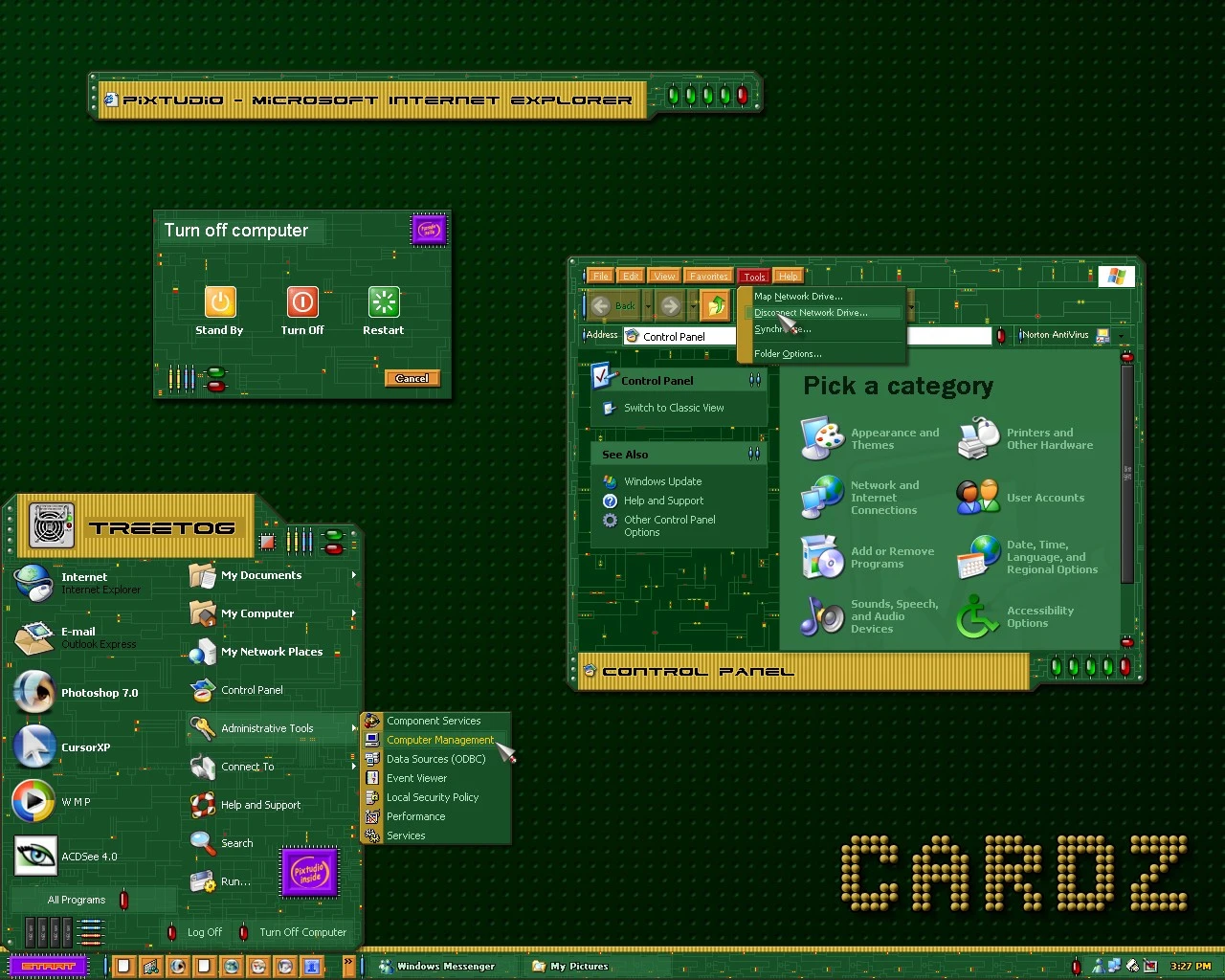The width and height of the screenshot is (1225, 980).
Task: Launch ACDSee 4.0 eye icon
Action: 34,856
